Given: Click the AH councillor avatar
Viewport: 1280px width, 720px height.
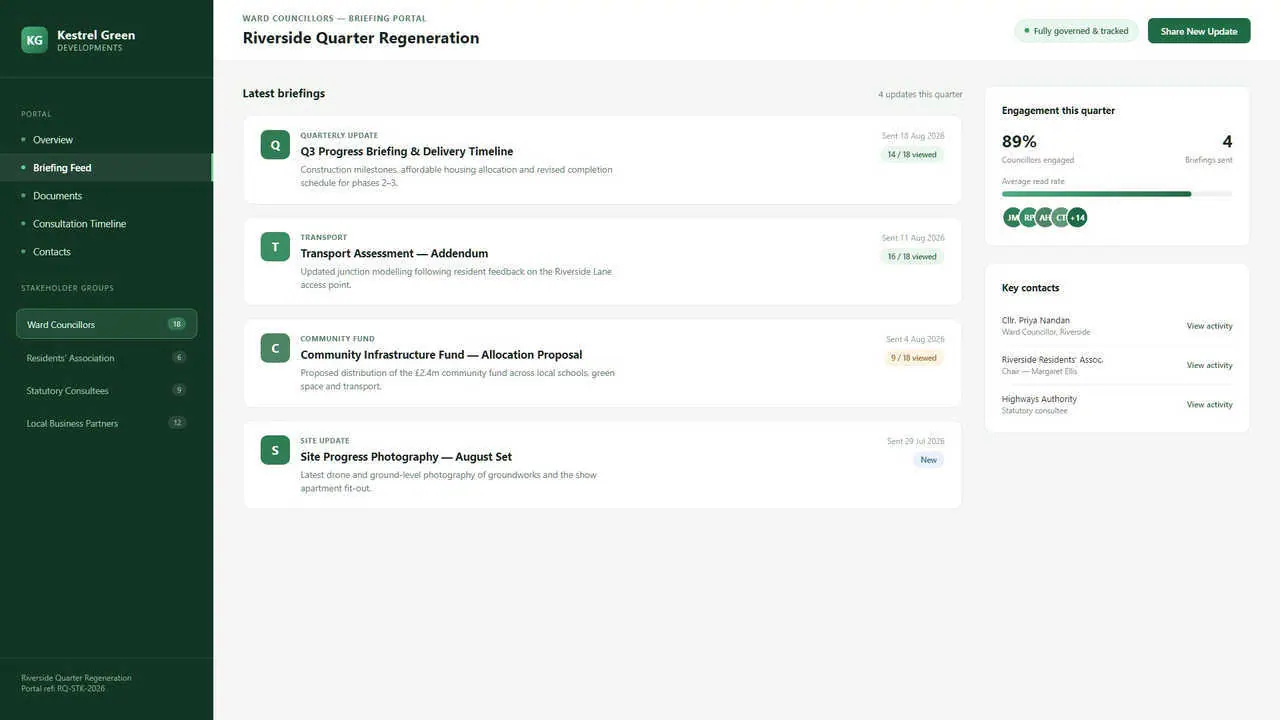Looking at the screenshot, I should tap(1045, 217).
